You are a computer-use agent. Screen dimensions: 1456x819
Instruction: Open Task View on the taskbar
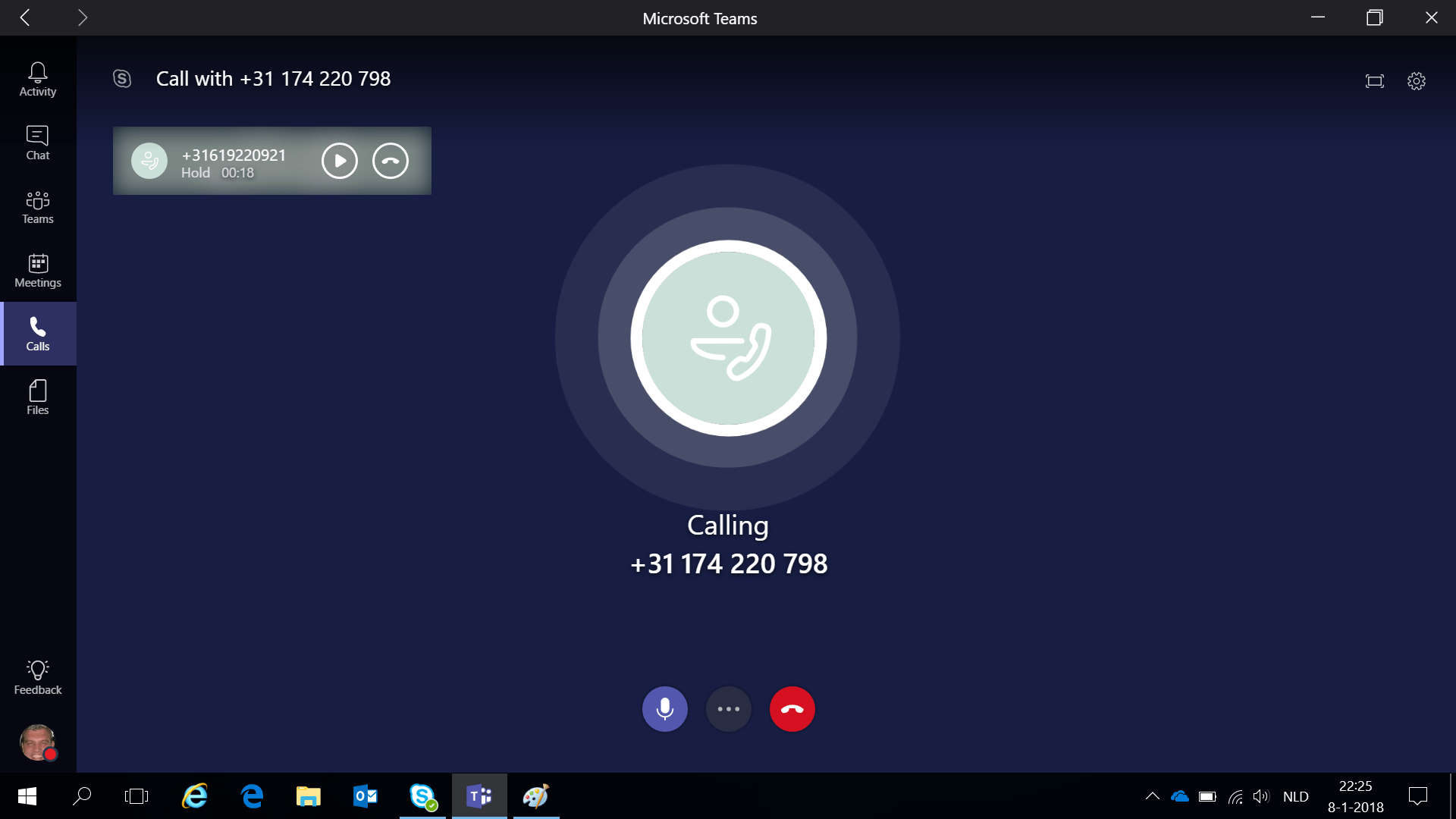(136, 796)
